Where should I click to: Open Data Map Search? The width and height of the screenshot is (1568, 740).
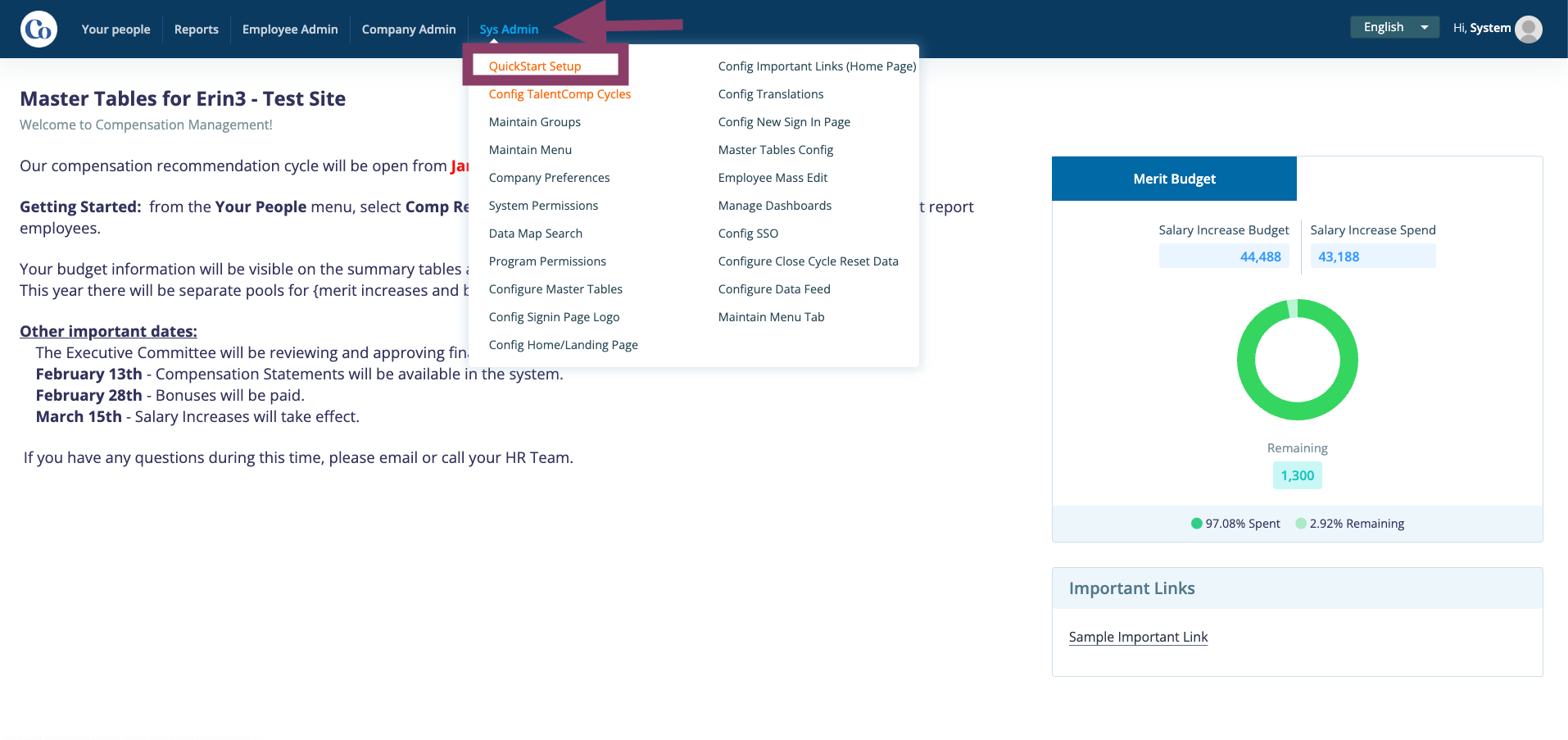535,234
